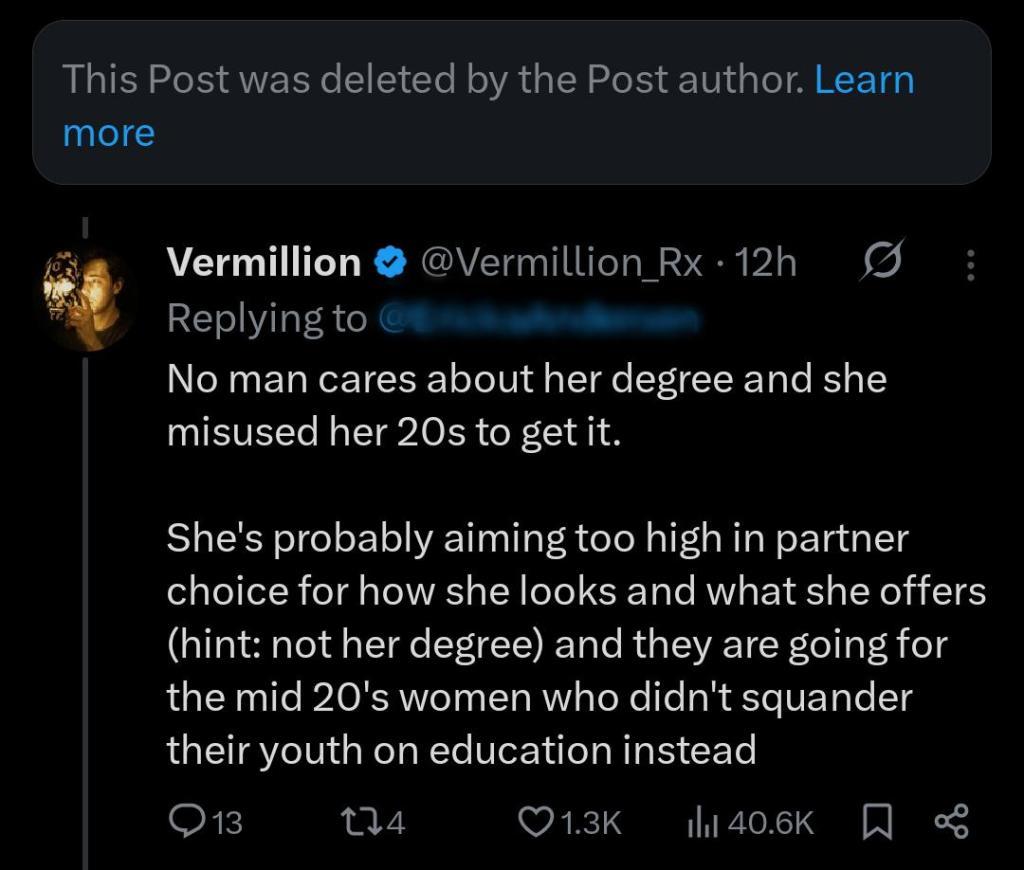The height and width of the screenshot is (870, 1024).
Task: Reply using the speech bubble icon
Action: point(186,822)
